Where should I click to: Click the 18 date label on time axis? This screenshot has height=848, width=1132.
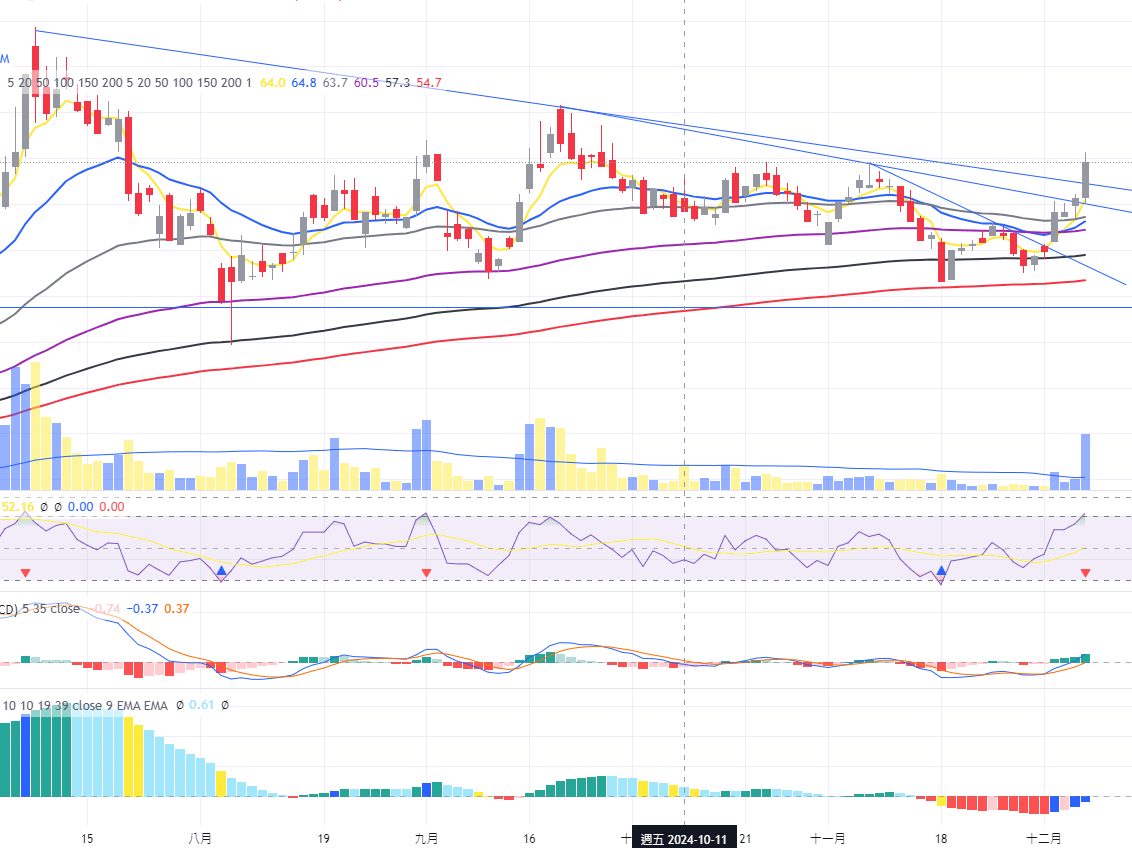[941, 839]
